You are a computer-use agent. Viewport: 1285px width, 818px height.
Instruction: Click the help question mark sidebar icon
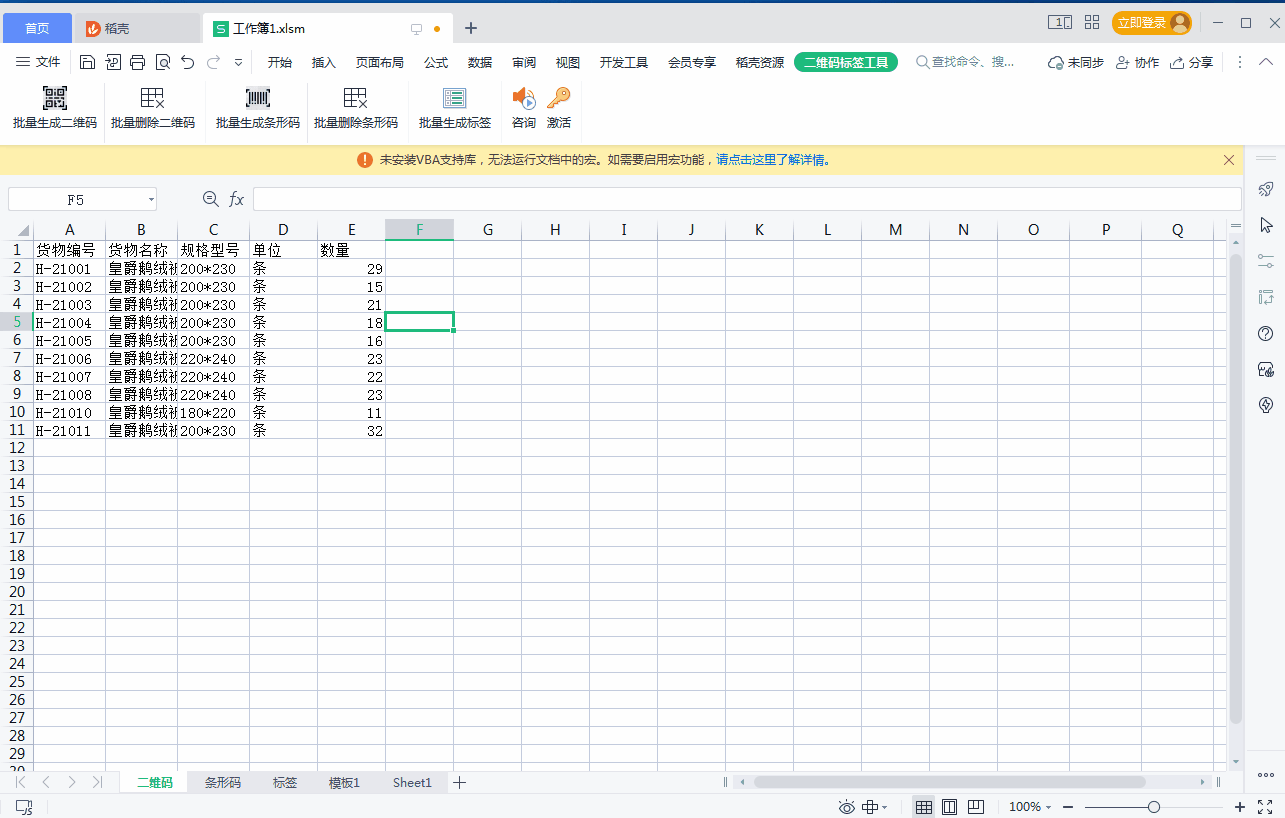tap(1266, 333)
